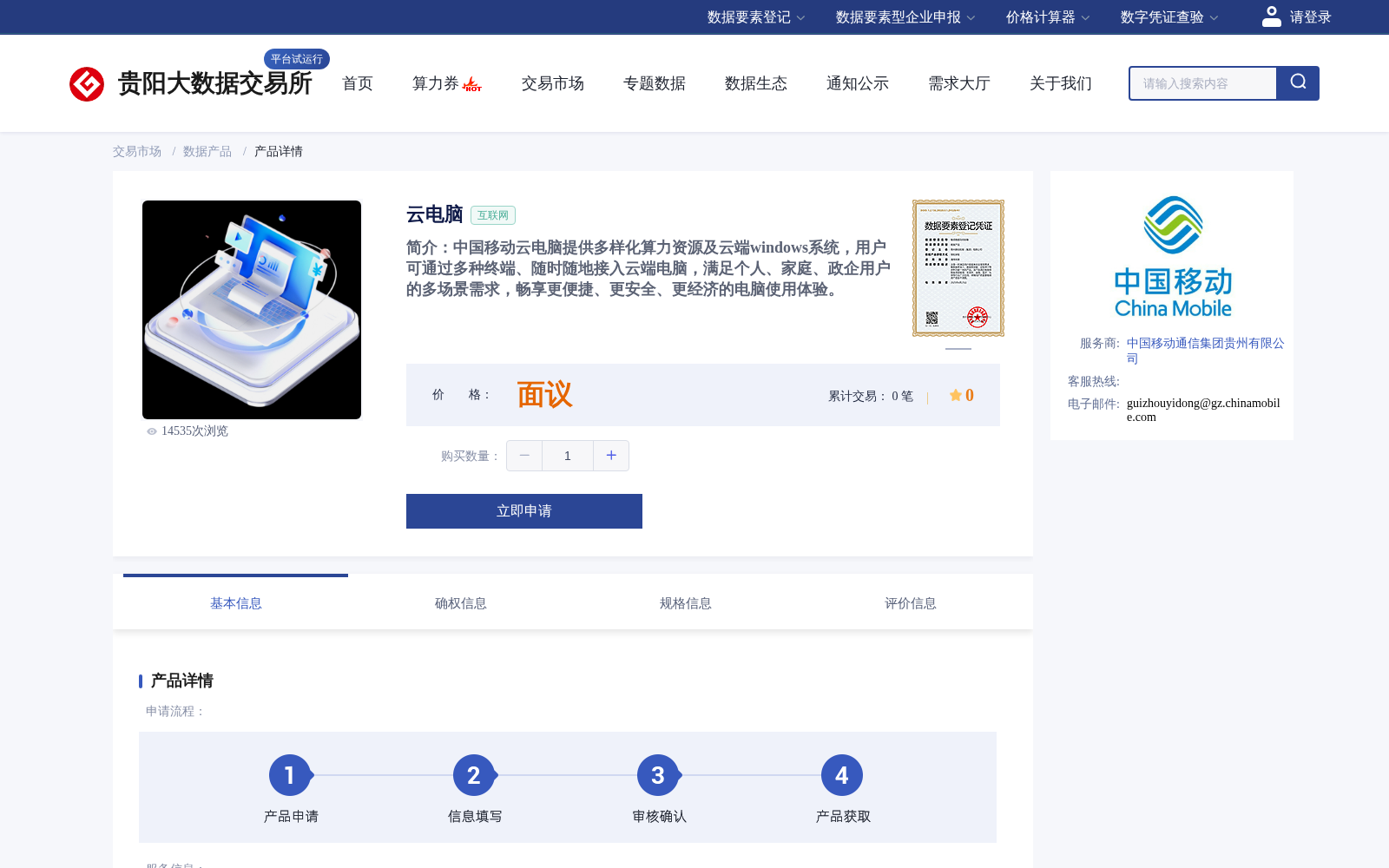Decrease purchase quantity with minus button
1389x868 pixels.
(524, 456)
